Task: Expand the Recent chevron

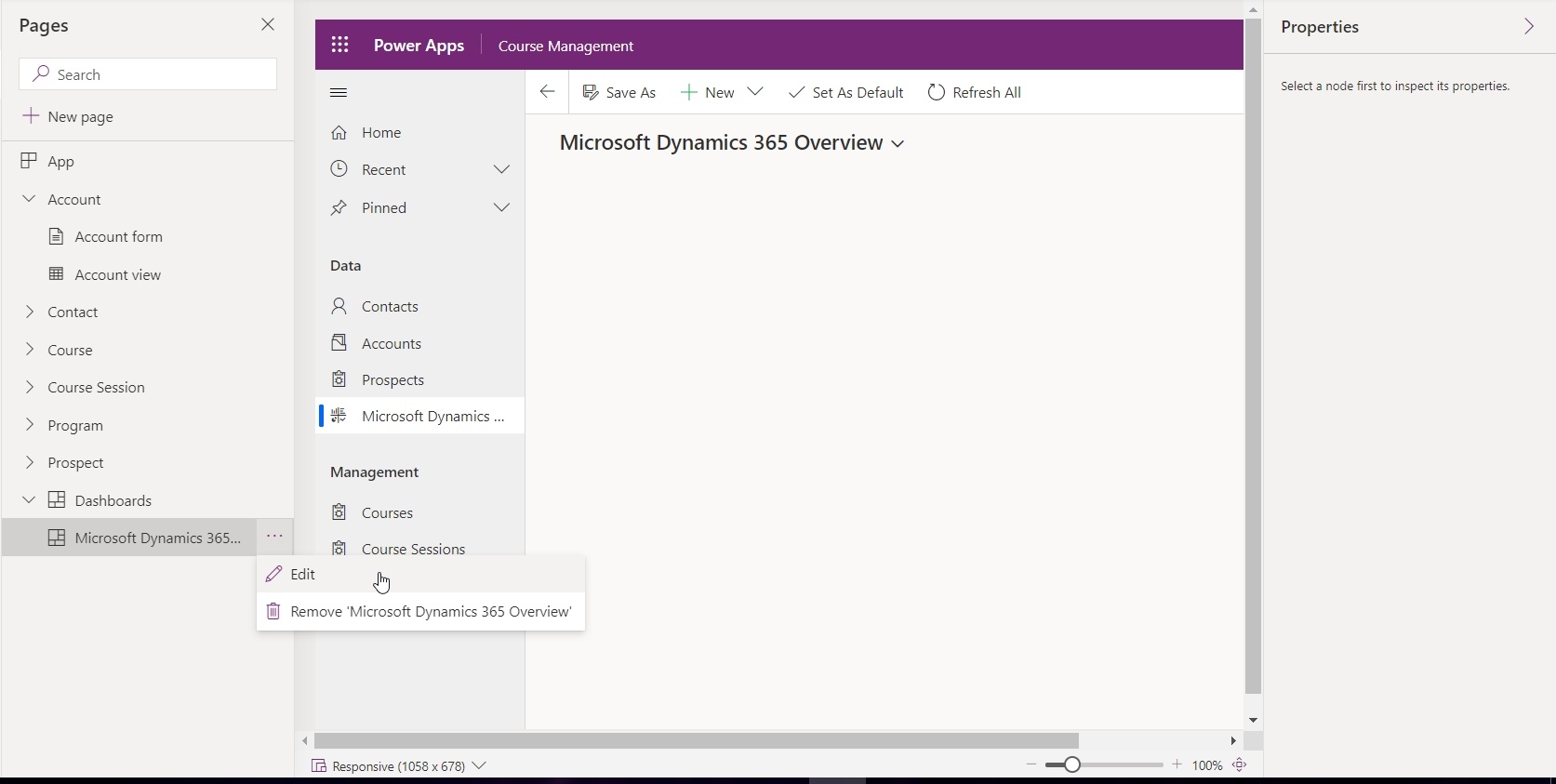Action: pos(502,169)
